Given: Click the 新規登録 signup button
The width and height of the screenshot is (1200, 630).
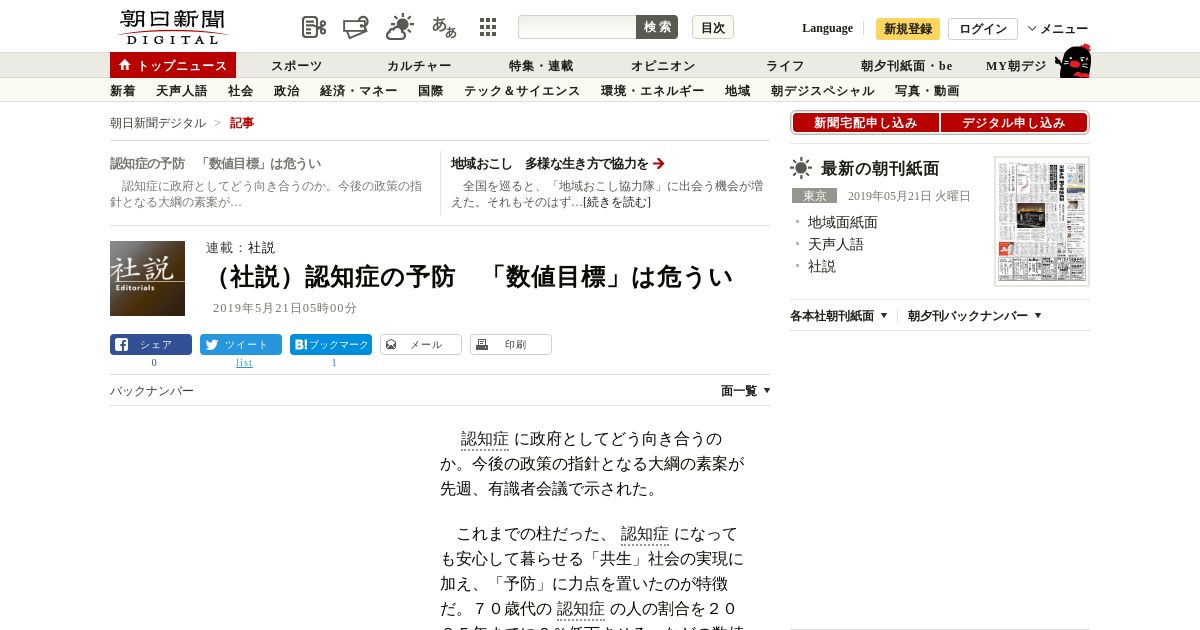Looking at the screenshot, I should [x=908, y=29].
